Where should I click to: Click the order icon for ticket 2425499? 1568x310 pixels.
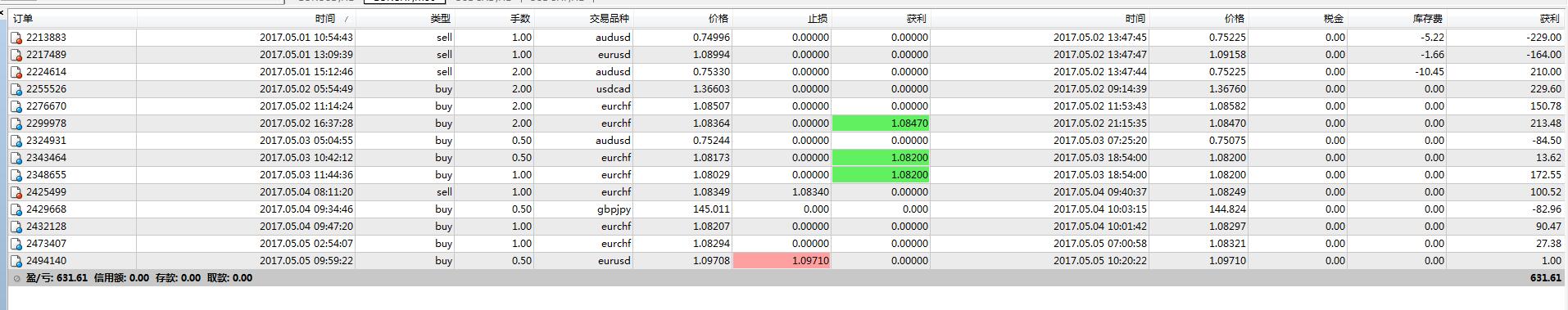click(x=16, y=192)
